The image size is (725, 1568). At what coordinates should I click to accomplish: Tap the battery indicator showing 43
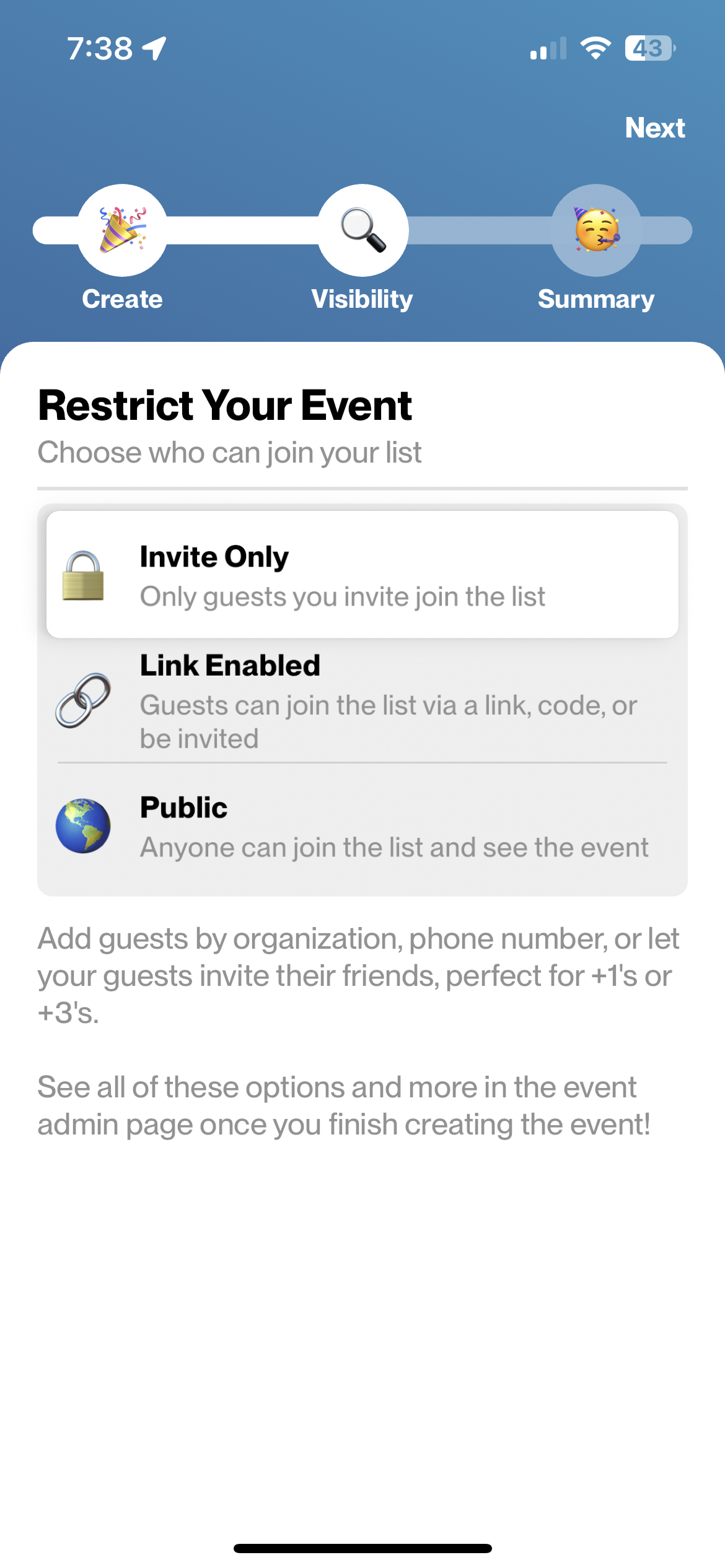pyautogui.click(x=650, y=48)
